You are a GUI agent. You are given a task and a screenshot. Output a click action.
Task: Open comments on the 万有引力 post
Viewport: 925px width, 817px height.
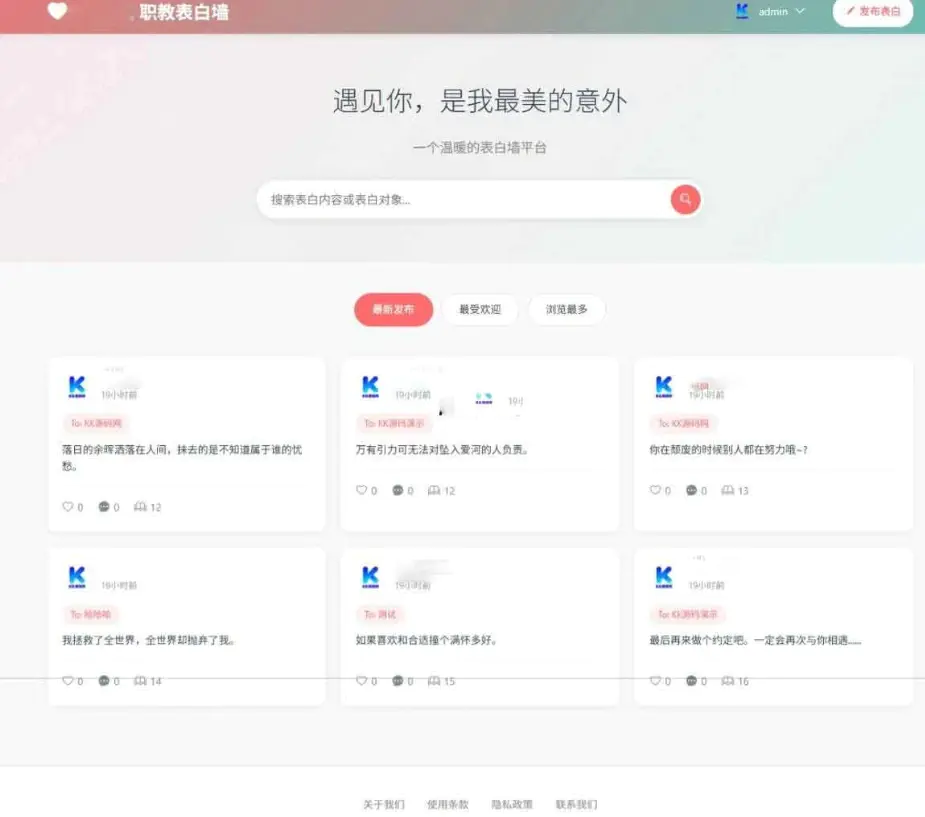[398, 490]
